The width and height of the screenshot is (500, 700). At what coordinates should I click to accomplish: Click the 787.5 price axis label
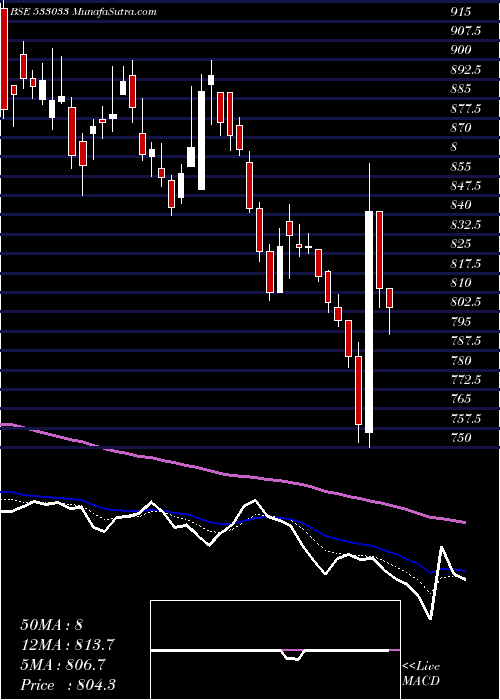click(x=466, y=342)
